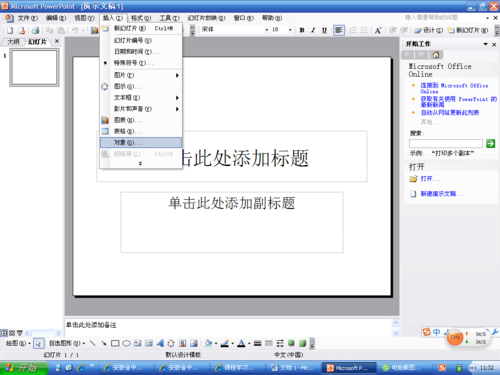Viewport: 500px width, 375px height.
Task: Choose 新幻灯片 in the Insert menu
Action: click(141, 29)
